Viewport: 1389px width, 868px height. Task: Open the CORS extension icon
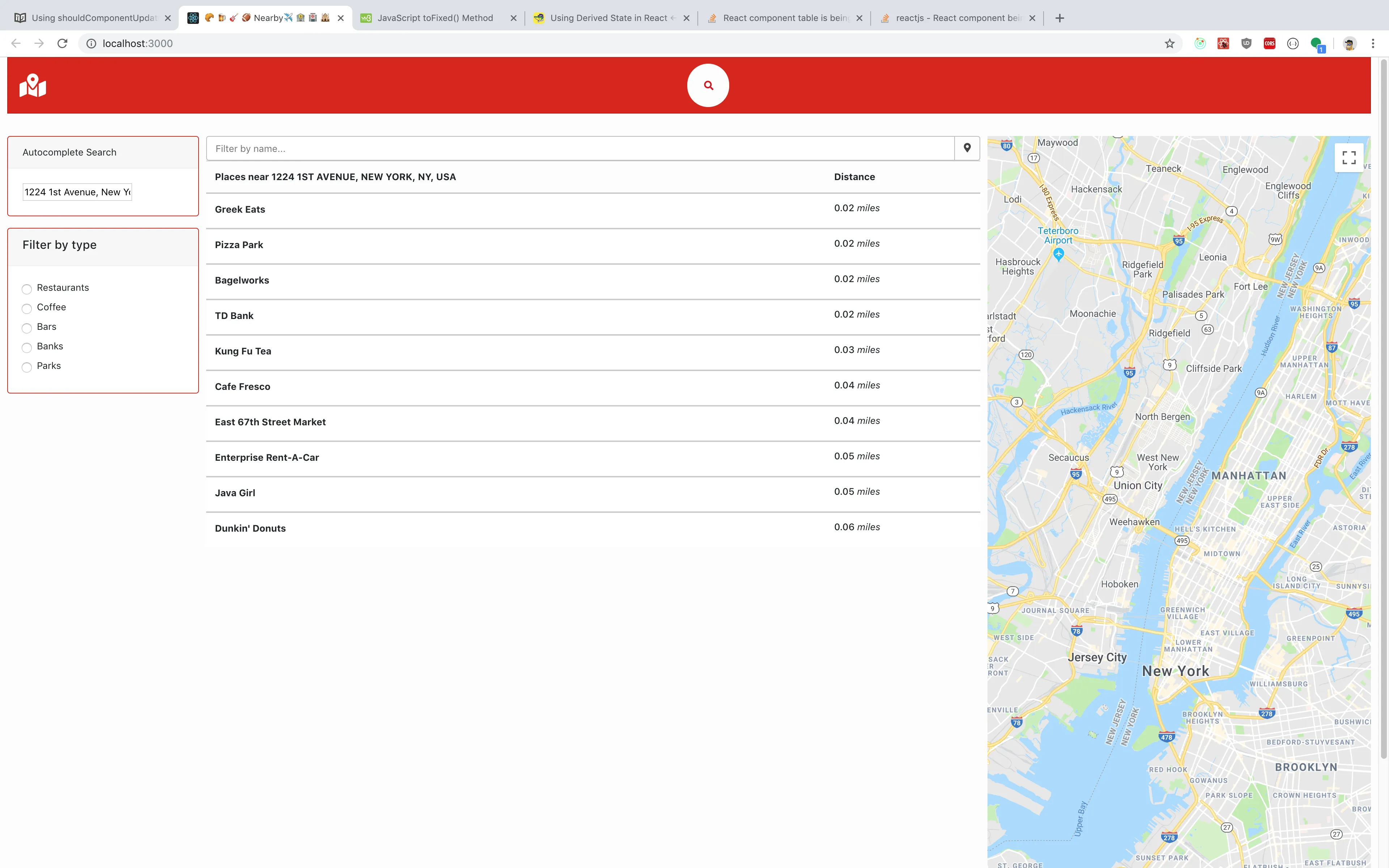[1269, 44]
